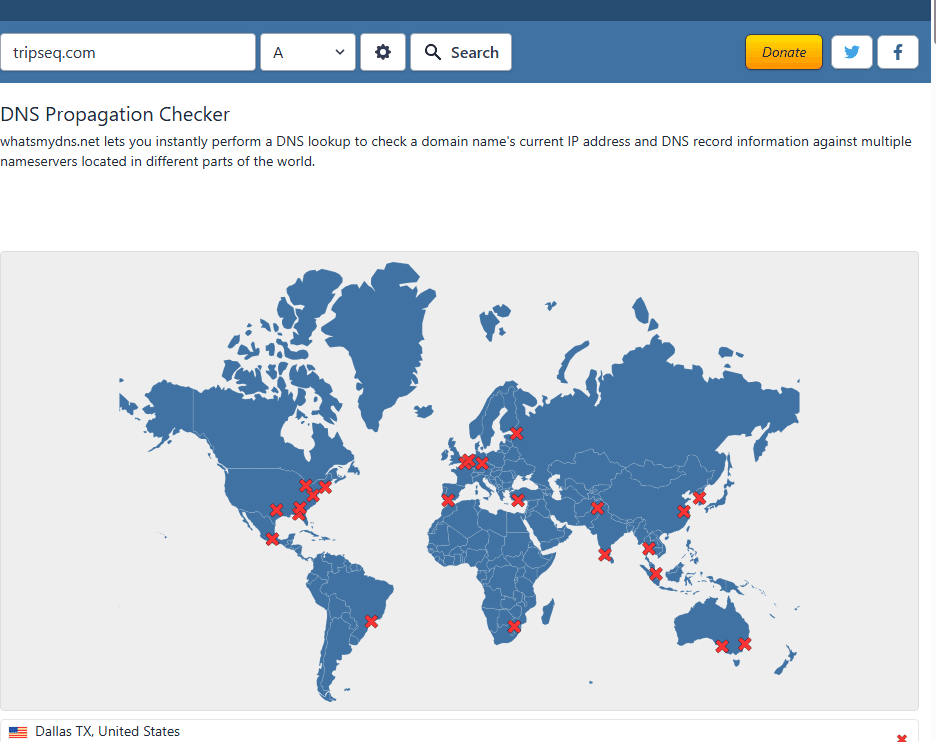Click the southern Australia red X marker
This screenshot has height=742, width=936.
coord(722,646)
